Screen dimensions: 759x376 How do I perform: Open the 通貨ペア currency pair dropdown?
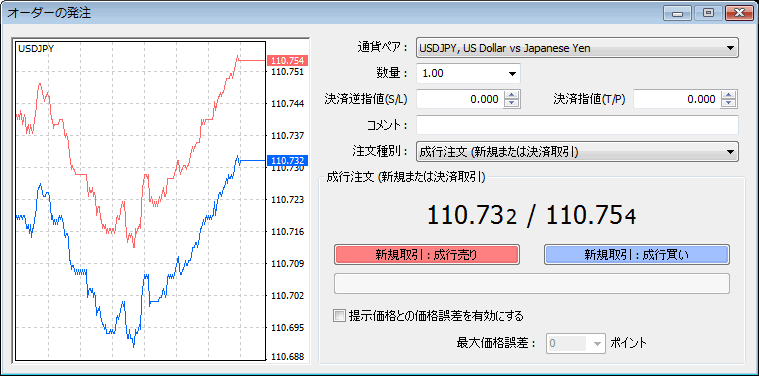click(577, 48)
